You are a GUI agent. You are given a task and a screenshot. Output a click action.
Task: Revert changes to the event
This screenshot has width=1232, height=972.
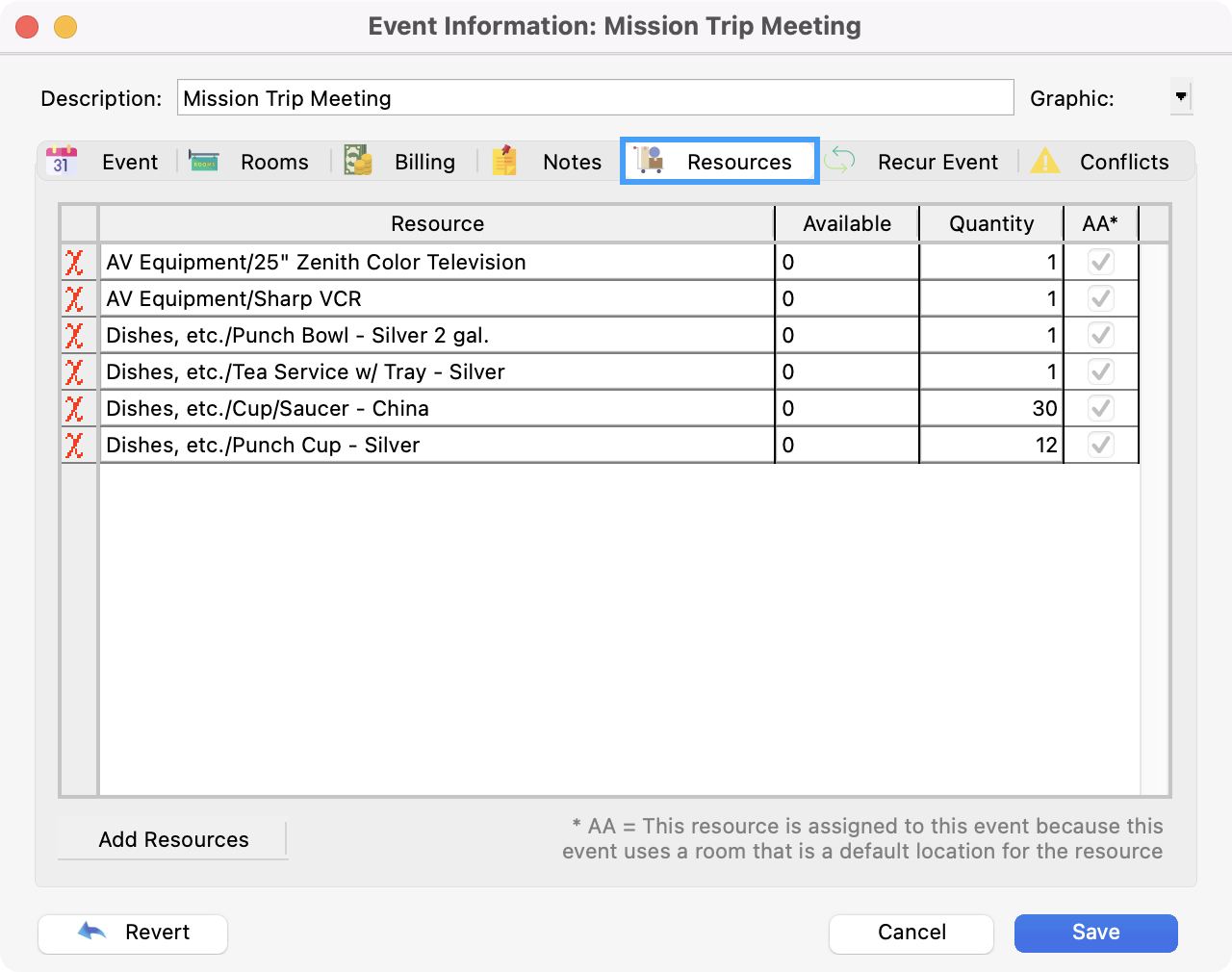(133, 933)
